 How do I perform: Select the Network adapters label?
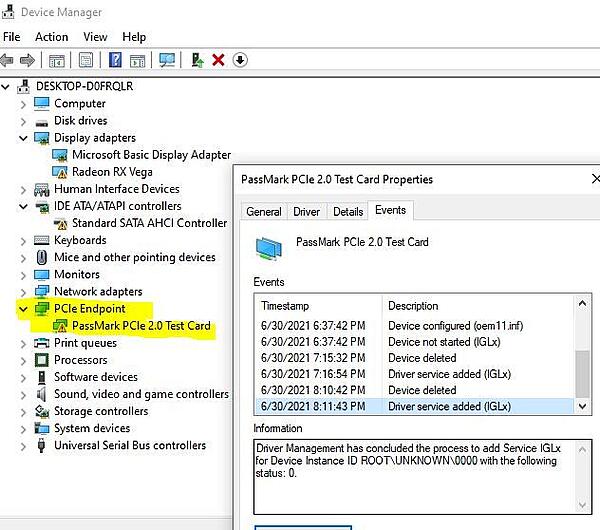point(98,292)
